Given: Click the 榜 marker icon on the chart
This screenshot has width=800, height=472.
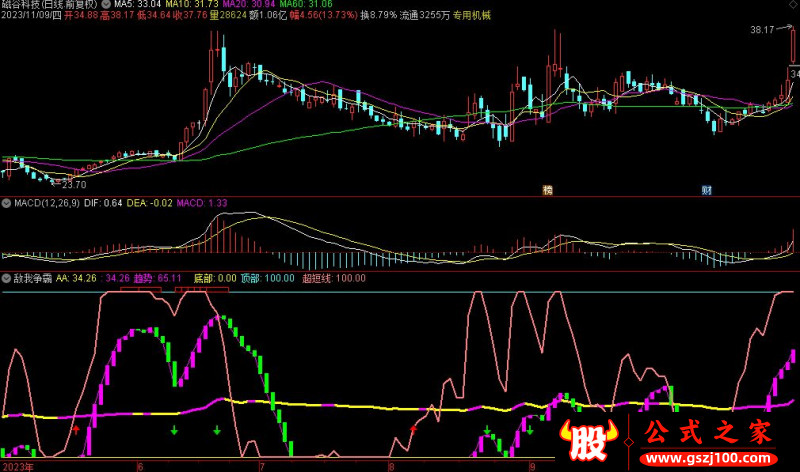Looking at the screenshot, I should click(x=547, y=190).
